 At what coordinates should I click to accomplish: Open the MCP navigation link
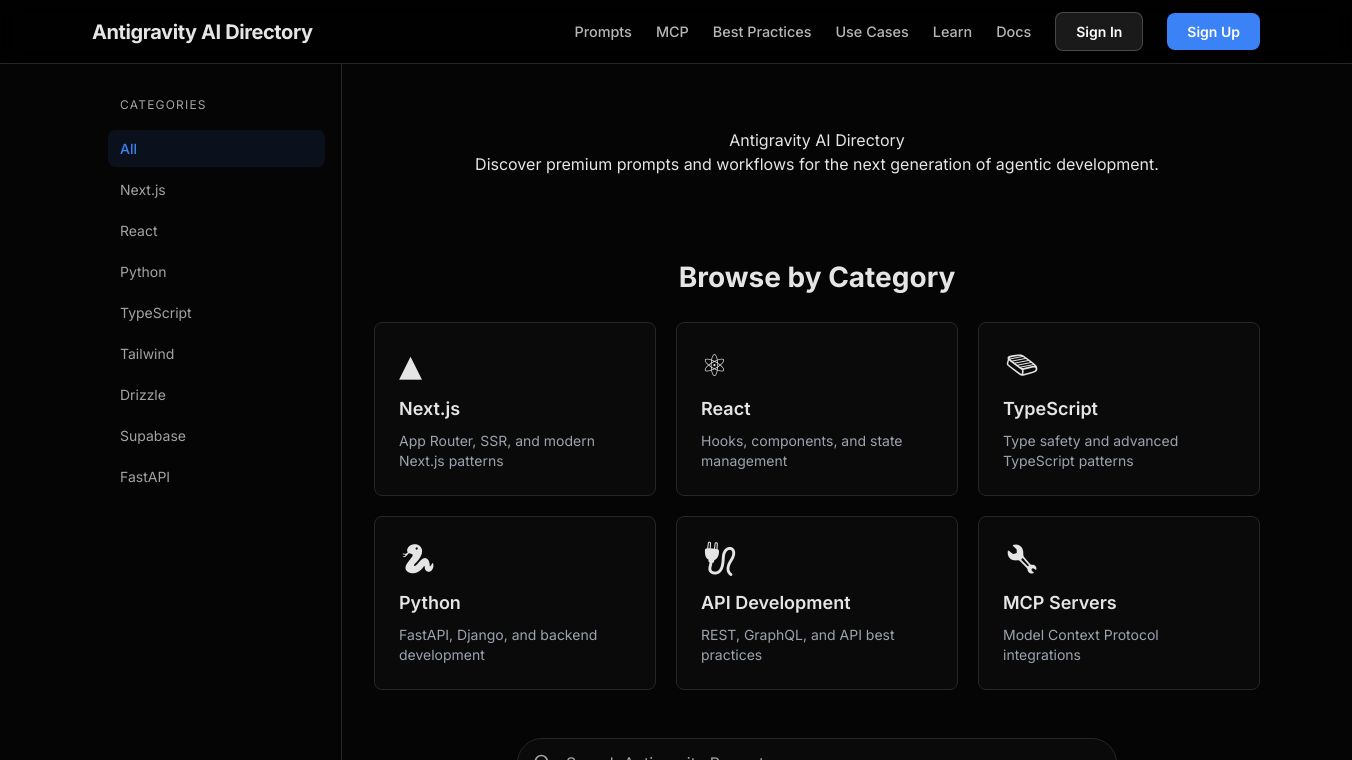pyautogui.click(x=672, y=32)
